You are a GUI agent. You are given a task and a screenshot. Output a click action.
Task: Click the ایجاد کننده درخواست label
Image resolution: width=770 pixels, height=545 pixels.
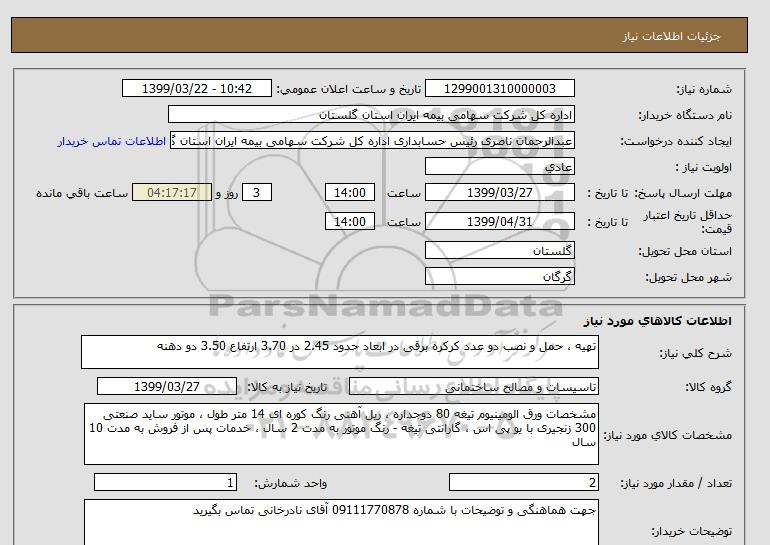point(676,142)
